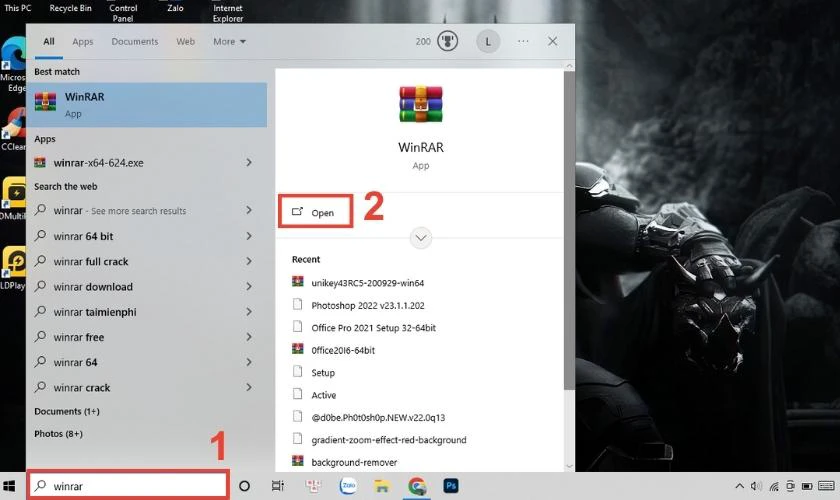
Task: Click the Recycle Bin desktop label
Action: point(70,8)
